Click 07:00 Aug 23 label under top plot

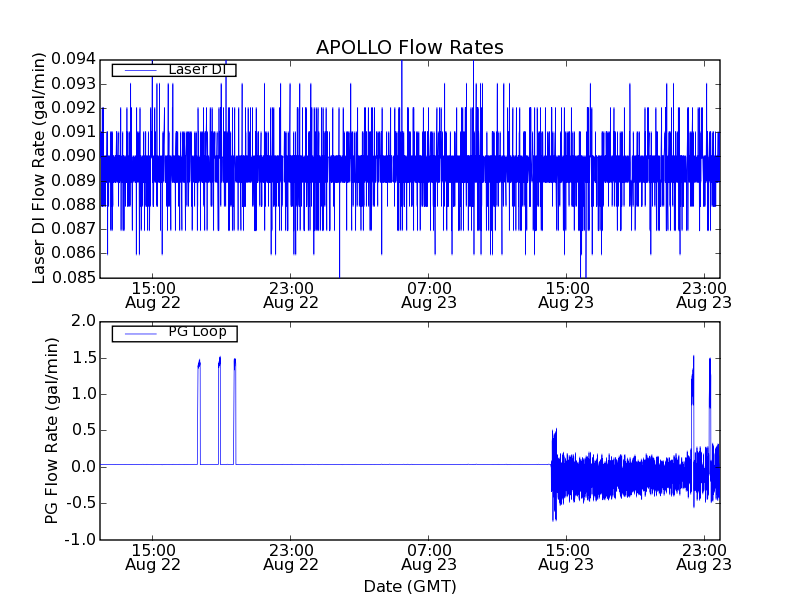(x=428, y=293)
